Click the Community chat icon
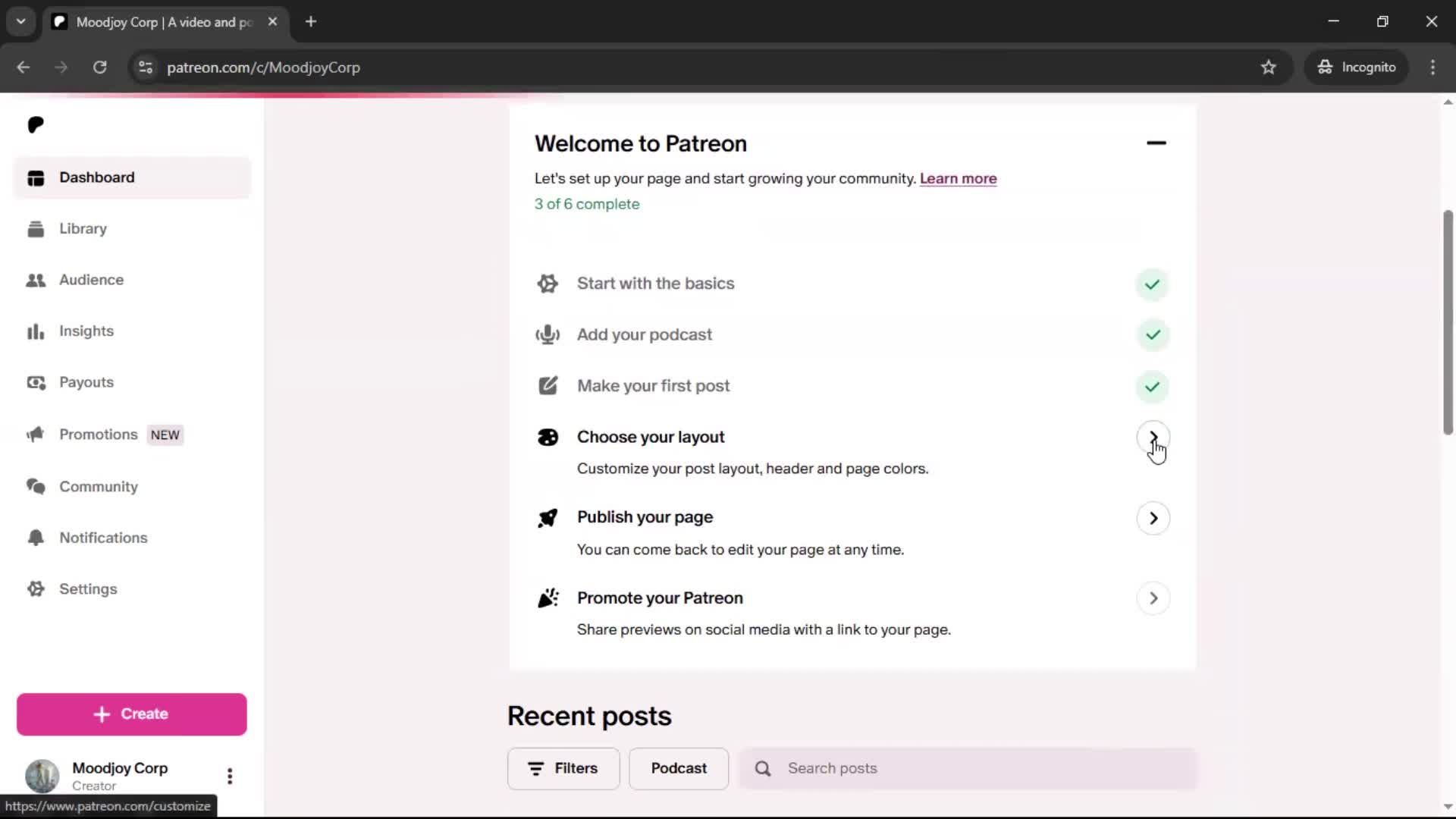1456x819 pixels. [36, 486]
